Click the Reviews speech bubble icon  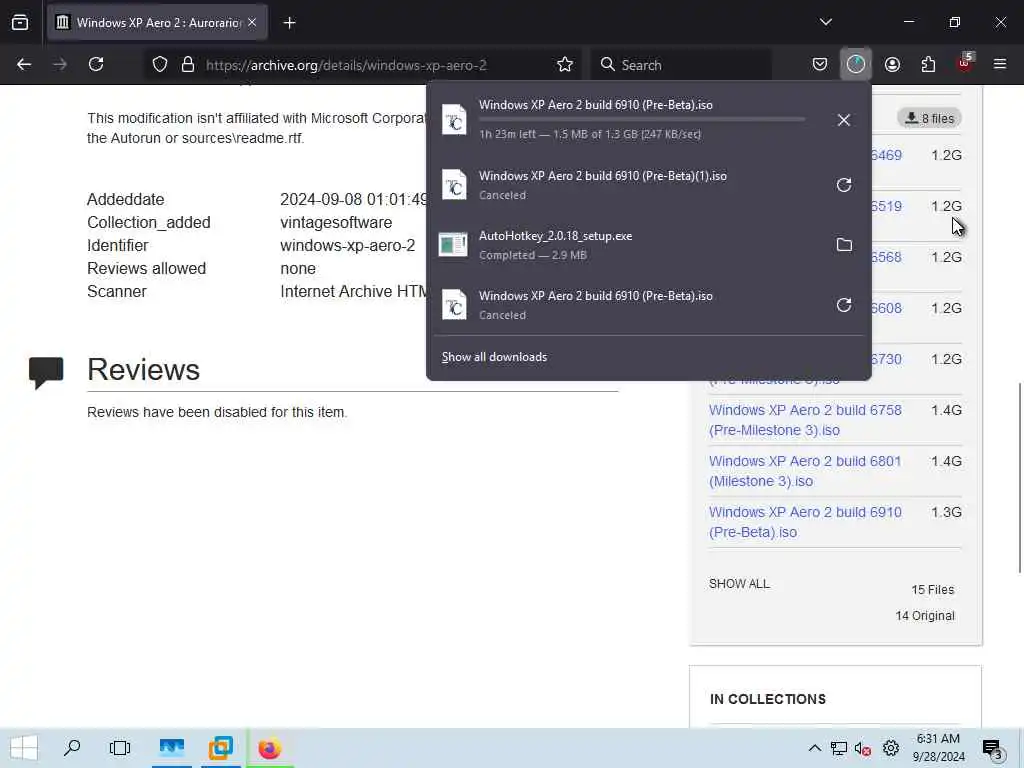pyautogui.click(x=46, y=372)
